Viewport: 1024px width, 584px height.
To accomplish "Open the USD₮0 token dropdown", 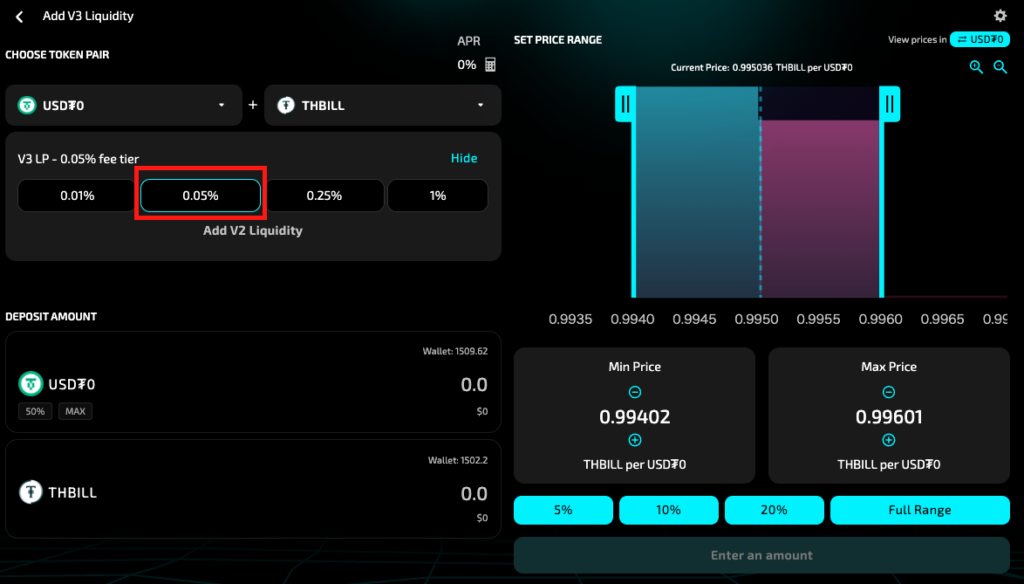I will [124, 105].
